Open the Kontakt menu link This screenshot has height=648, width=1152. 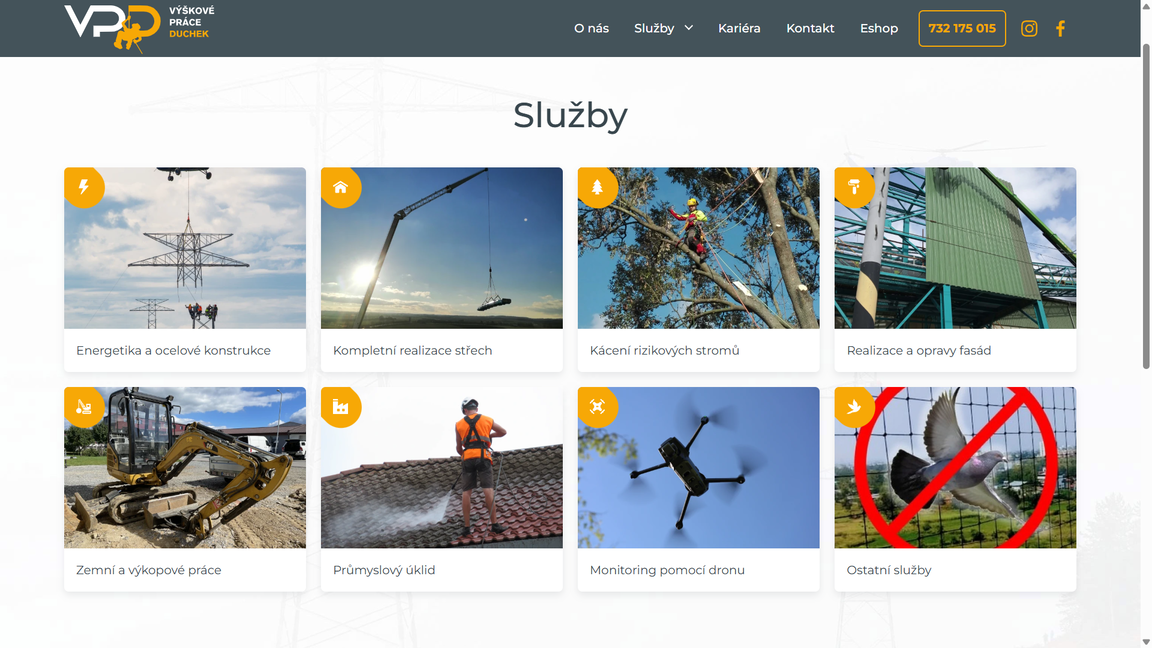tap(810, 28)
